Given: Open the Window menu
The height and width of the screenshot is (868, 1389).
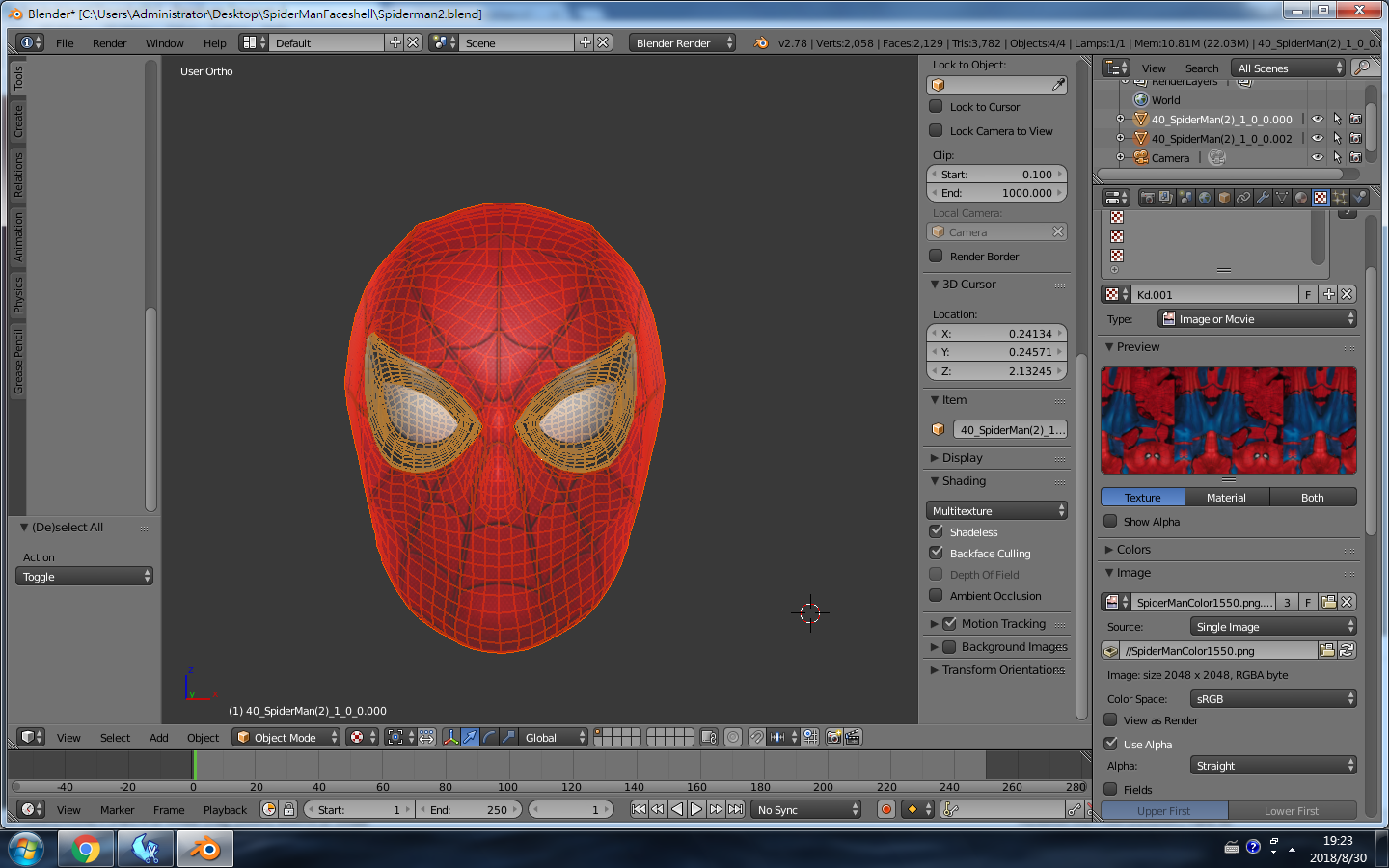Looking at the screenshot, I should point(164,42).
